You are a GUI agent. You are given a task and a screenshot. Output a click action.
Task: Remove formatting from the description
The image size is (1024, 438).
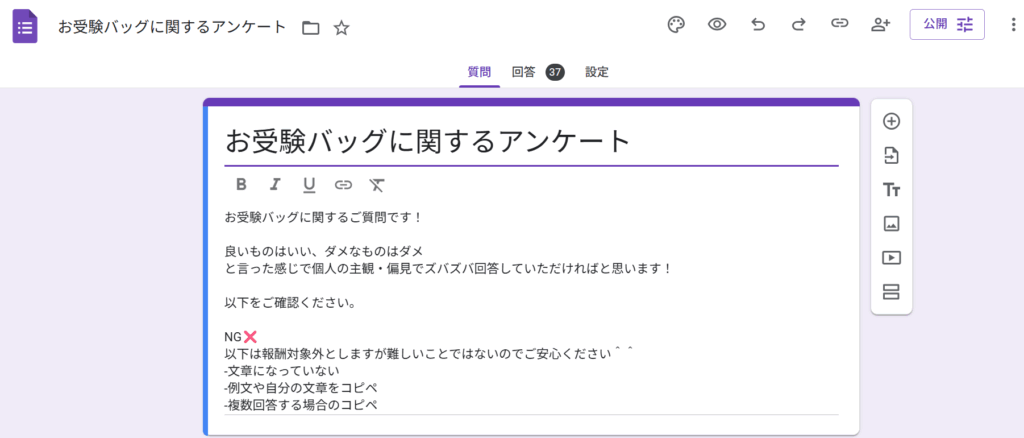pos(377,185)
